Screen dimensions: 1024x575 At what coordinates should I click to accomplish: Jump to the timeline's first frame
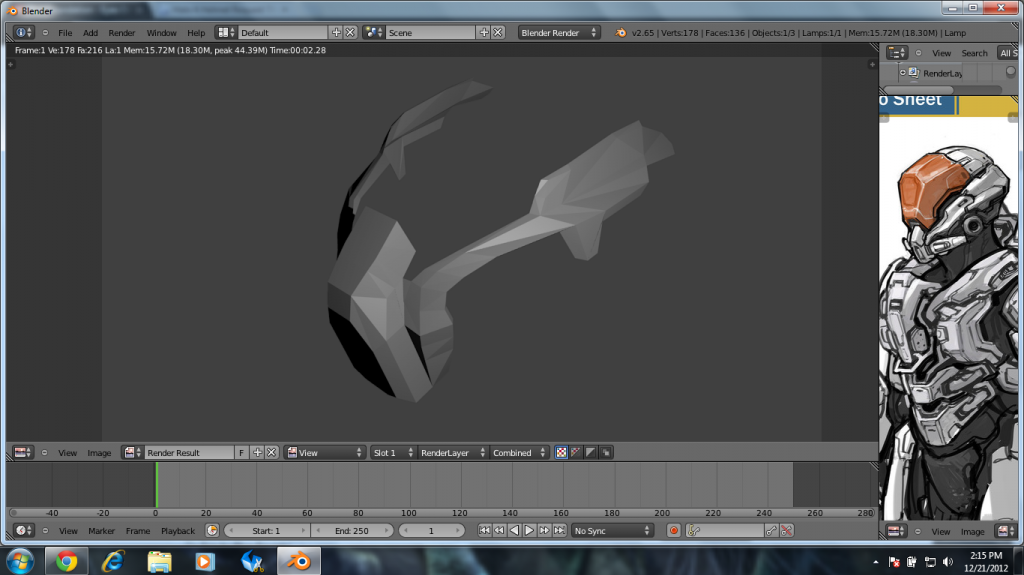click(484, 531)
